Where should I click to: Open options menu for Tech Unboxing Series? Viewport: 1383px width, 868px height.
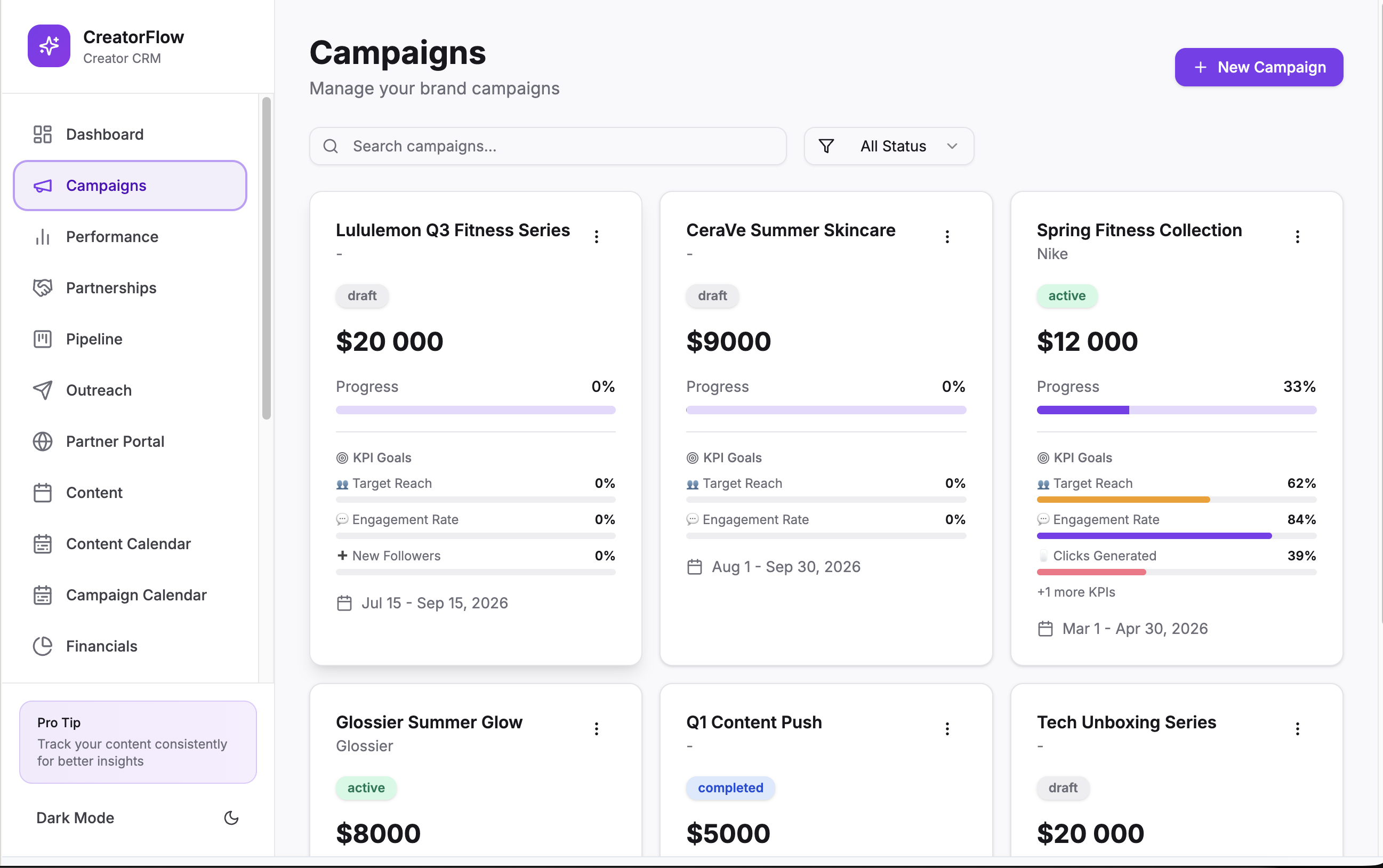[1298, 728]
